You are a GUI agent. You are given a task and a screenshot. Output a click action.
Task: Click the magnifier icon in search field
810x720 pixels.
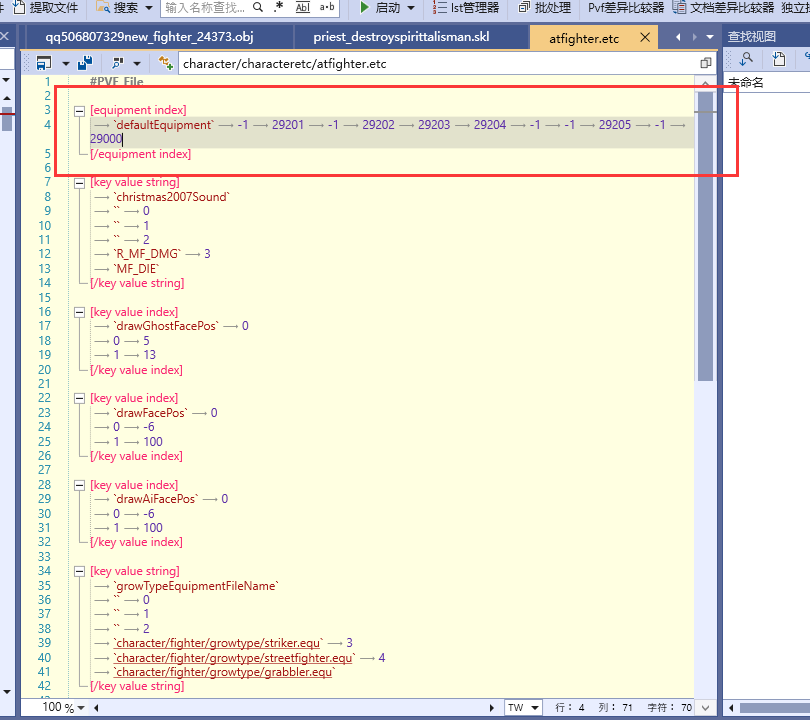[x=258, y=7]
